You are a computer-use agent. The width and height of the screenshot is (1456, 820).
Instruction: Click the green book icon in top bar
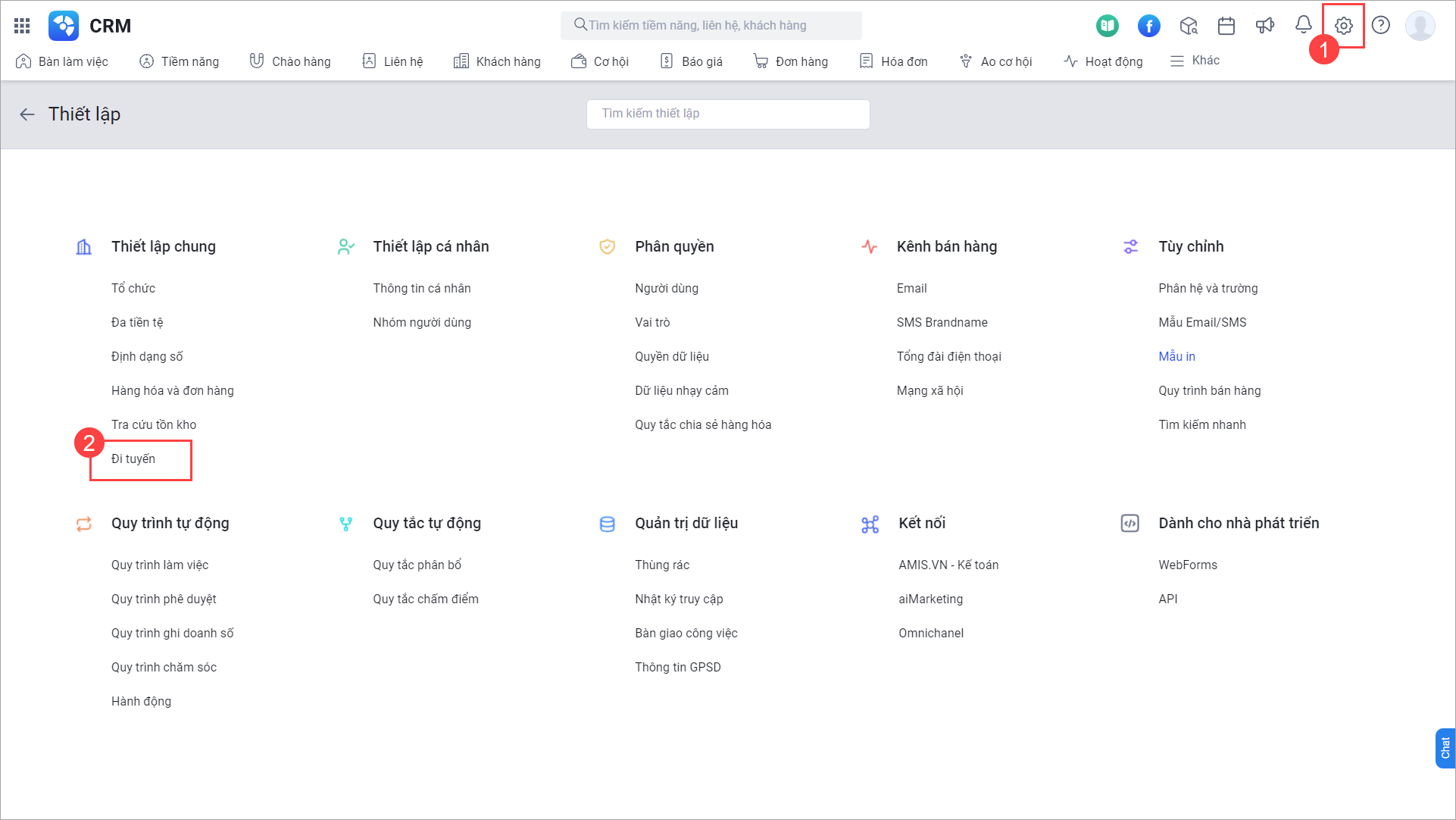1107,25
